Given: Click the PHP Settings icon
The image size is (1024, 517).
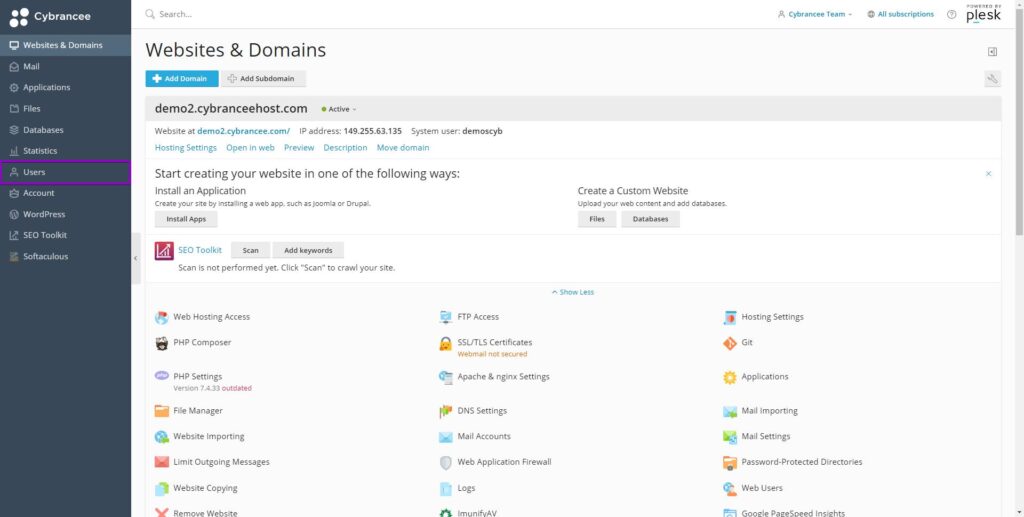Looking at the screenshot, I should point(161,376).
